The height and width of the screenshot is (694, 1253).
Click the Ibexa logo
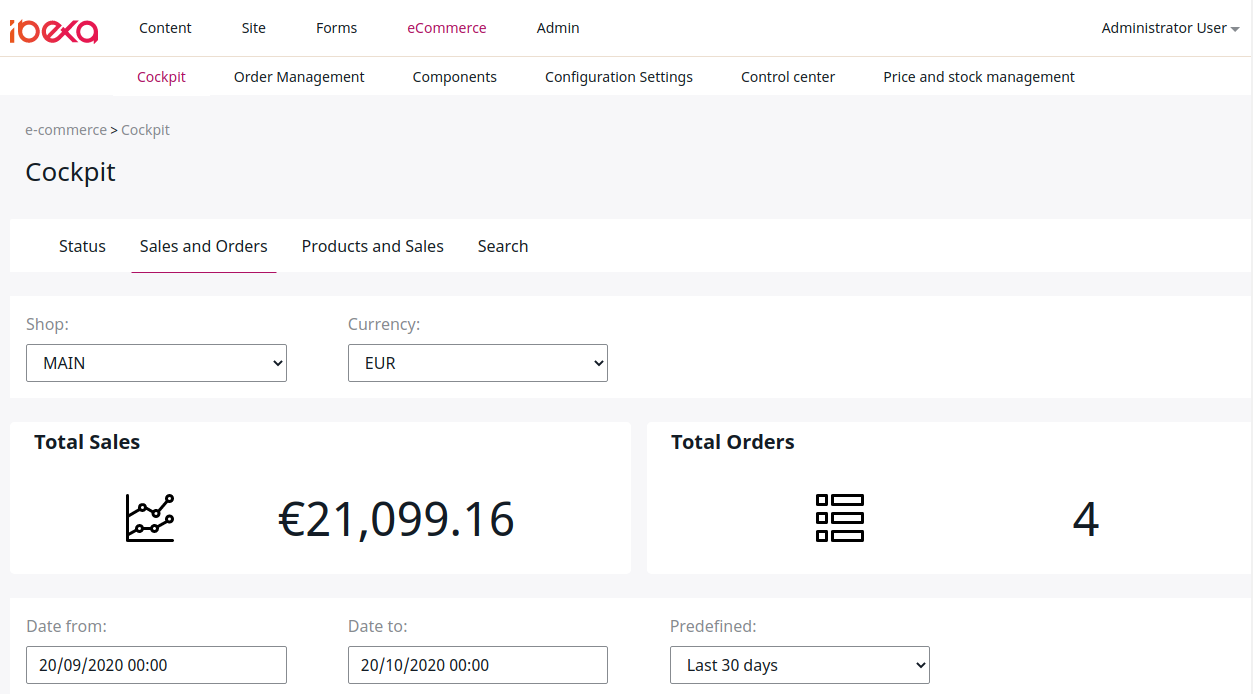point(54,30)
